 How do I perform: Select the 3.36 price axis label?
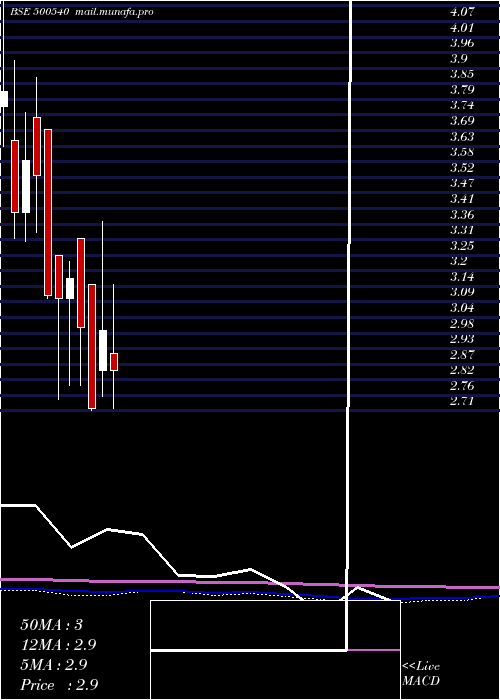coord(462,215)
